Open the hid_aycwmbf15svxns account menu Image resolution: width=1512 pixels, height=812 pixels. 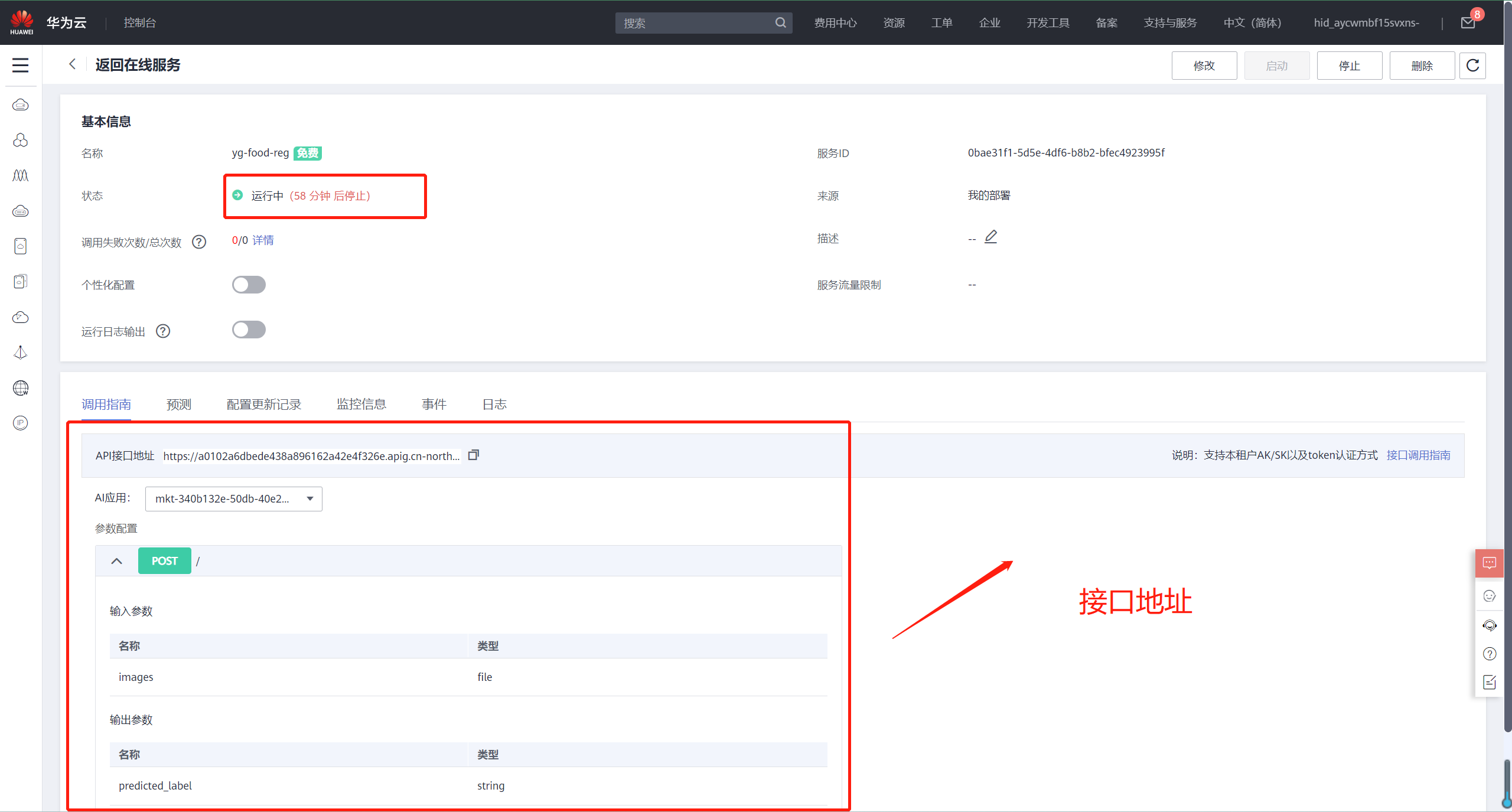click(x=1366, y=22)
